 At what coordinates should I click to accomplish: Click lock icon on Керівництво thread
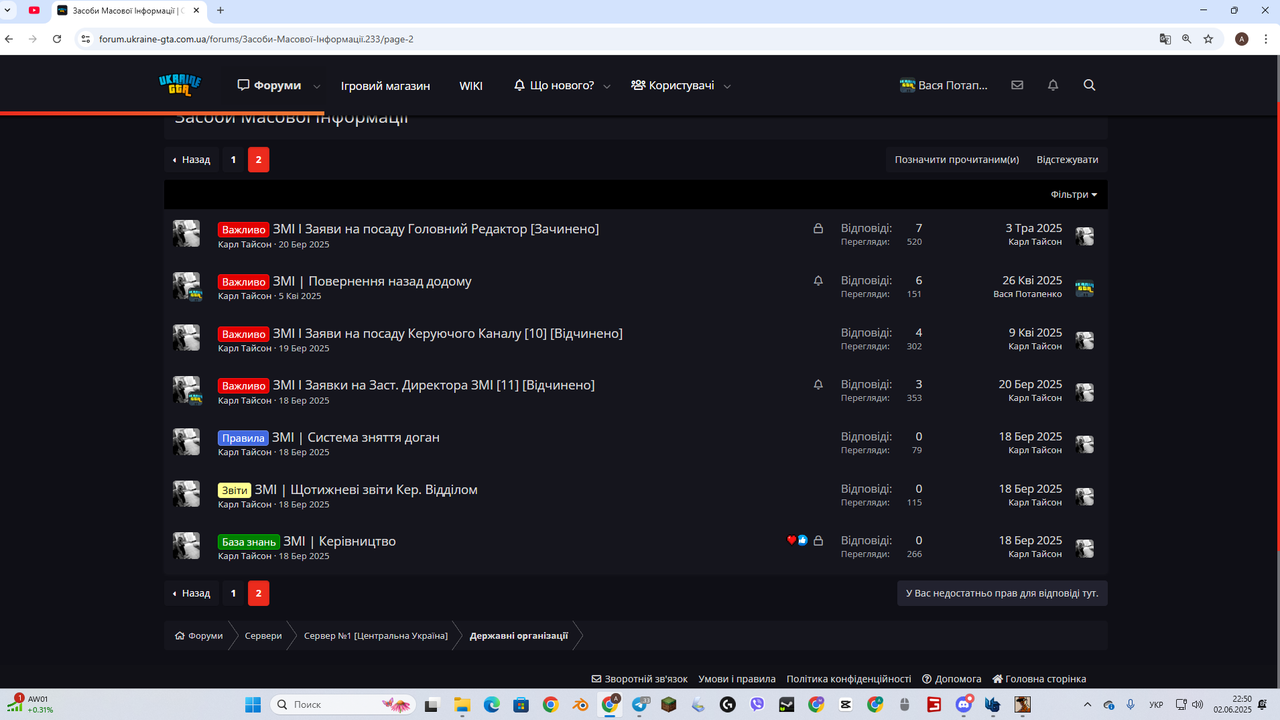pos(818,541)
